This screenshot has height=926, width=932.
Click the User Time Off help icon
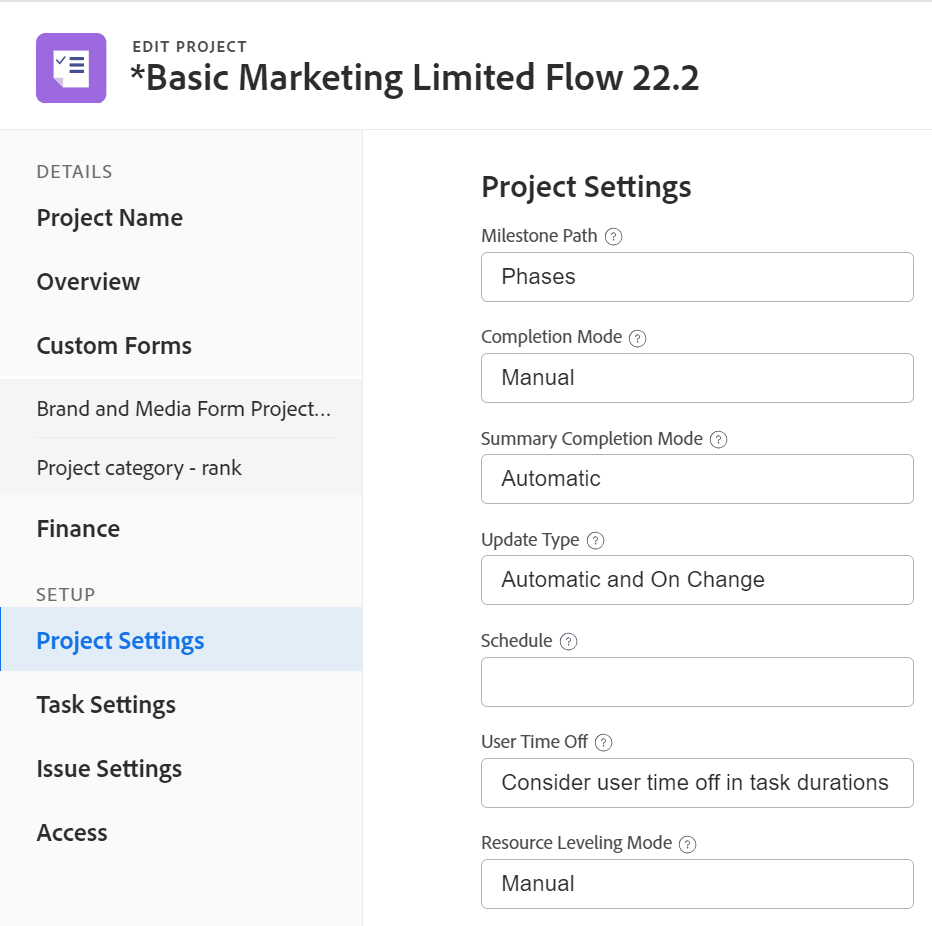[603, 743]
